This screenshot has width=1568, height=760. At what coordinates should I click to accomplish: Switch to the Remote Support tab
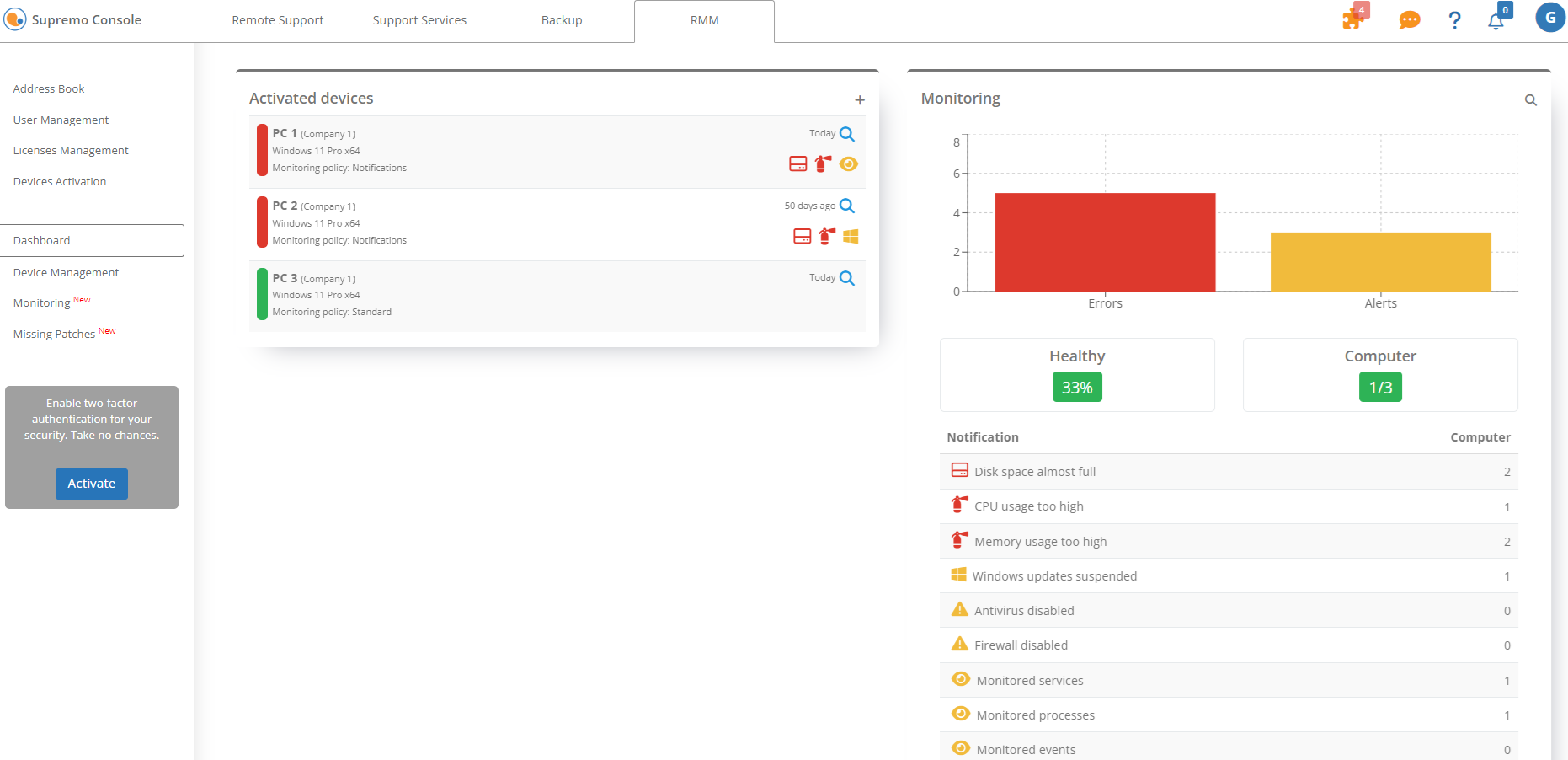(278, 20)
